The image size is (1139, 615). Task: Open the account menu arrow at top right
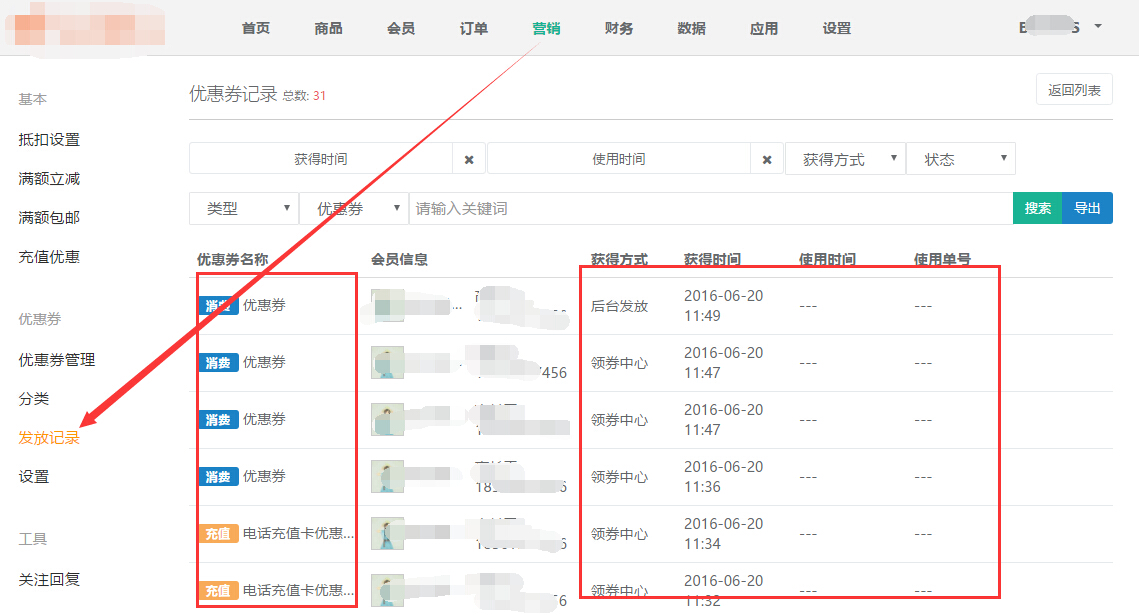click(1098, 26)
